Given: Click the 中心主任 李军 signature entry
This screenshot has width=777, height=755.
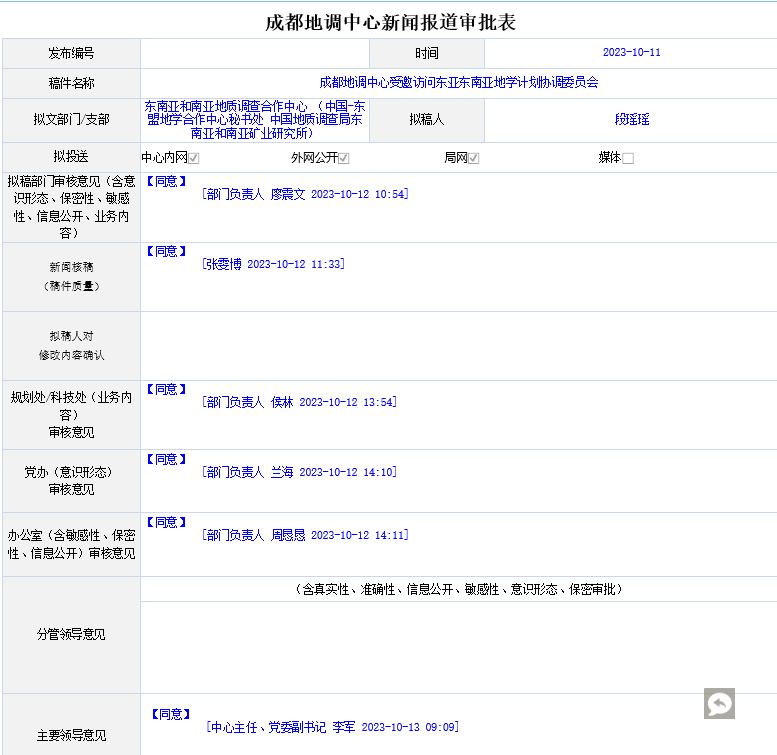Looking at the screenshot, I should (x=332, y=727).
